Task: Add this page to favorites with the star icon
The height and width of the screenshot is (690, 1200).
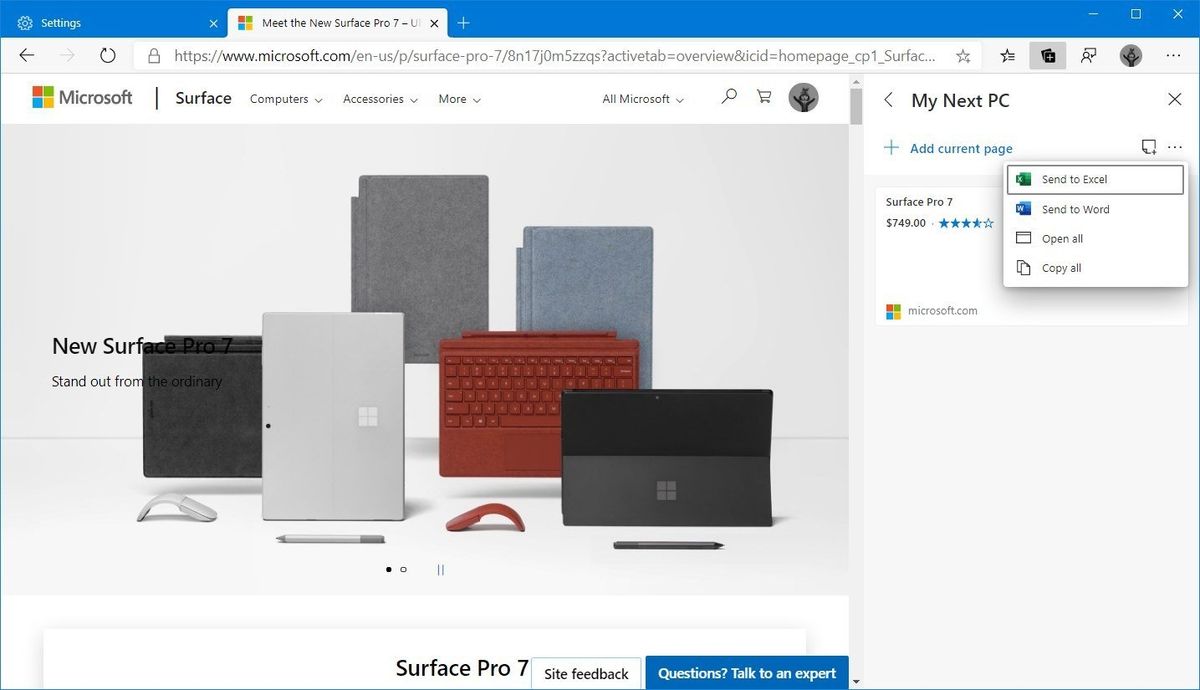Action: [962, 57]
